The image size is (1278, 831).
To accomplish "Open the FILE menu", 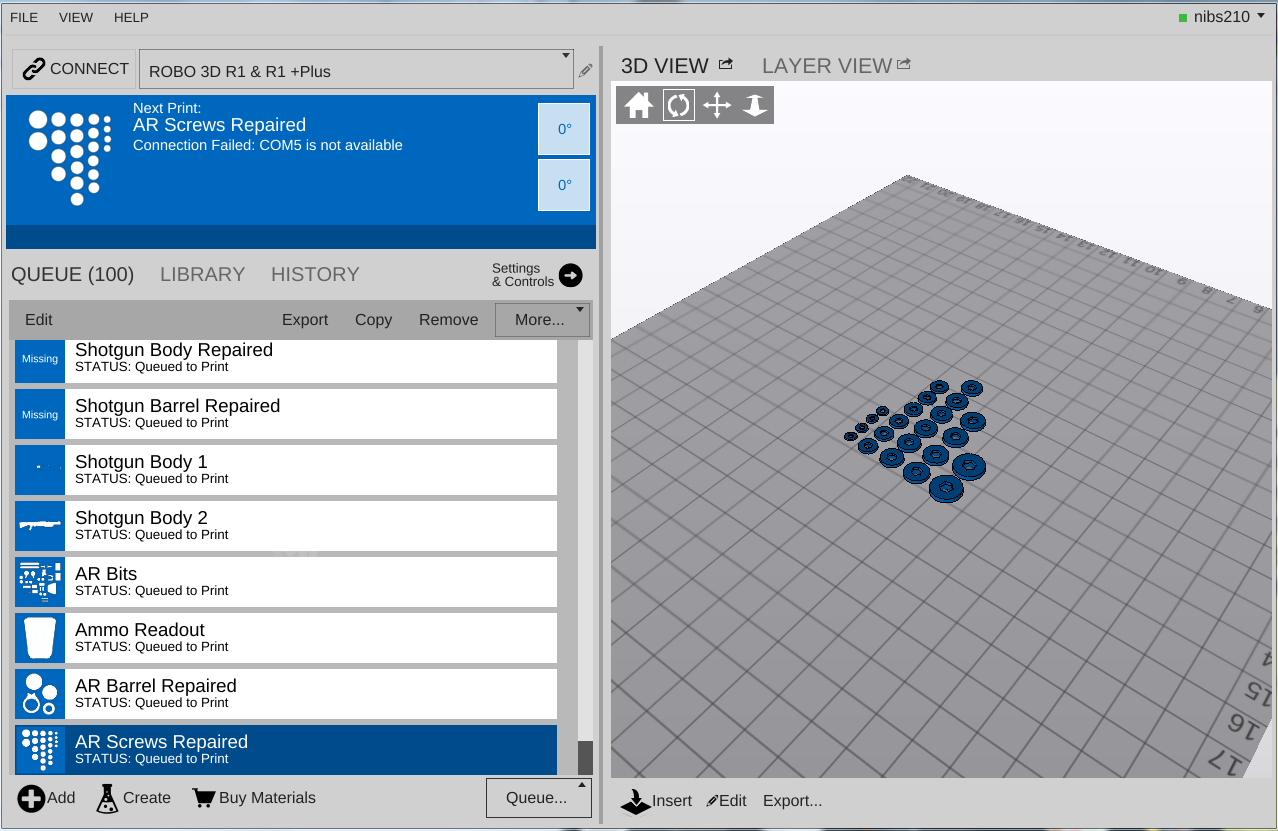I will pyautogui.click(x=24, y=18).
